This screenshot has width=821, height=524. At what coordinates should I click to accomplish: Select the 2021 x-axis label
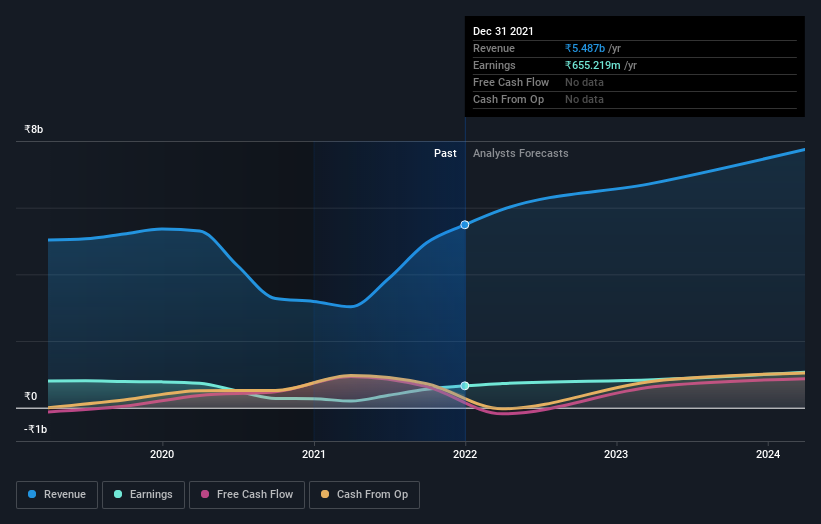(314, 454)
